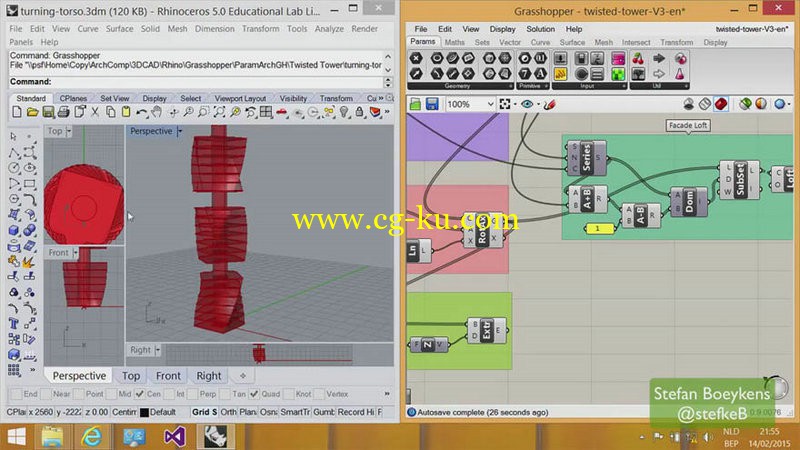Switch to the CPlanes toolbar tab
Image resolution: width=800 pixels, height=450 pixels.
click(x=73, y=98)
